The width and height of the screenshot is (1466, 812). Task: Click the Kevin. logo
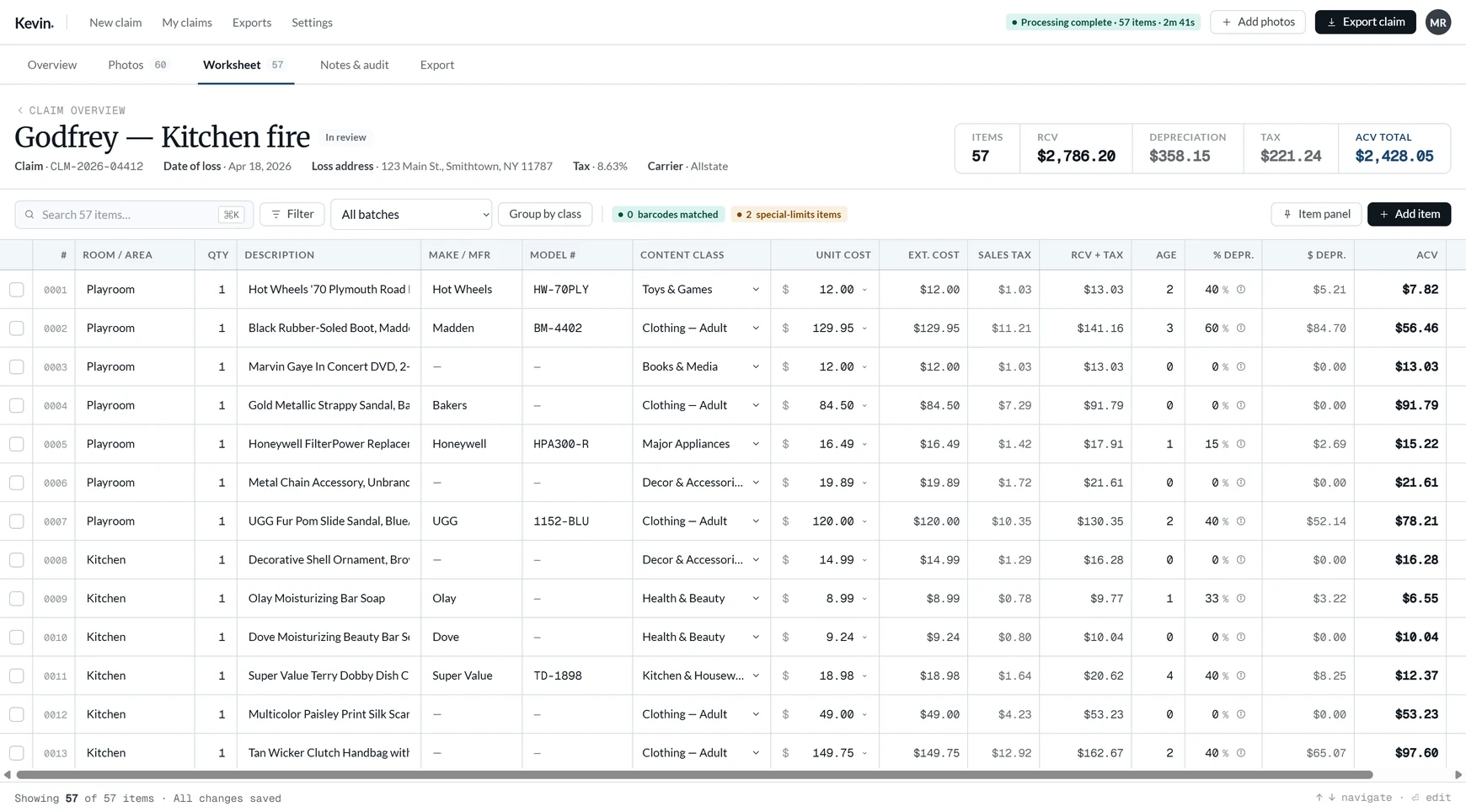(34, 23)
